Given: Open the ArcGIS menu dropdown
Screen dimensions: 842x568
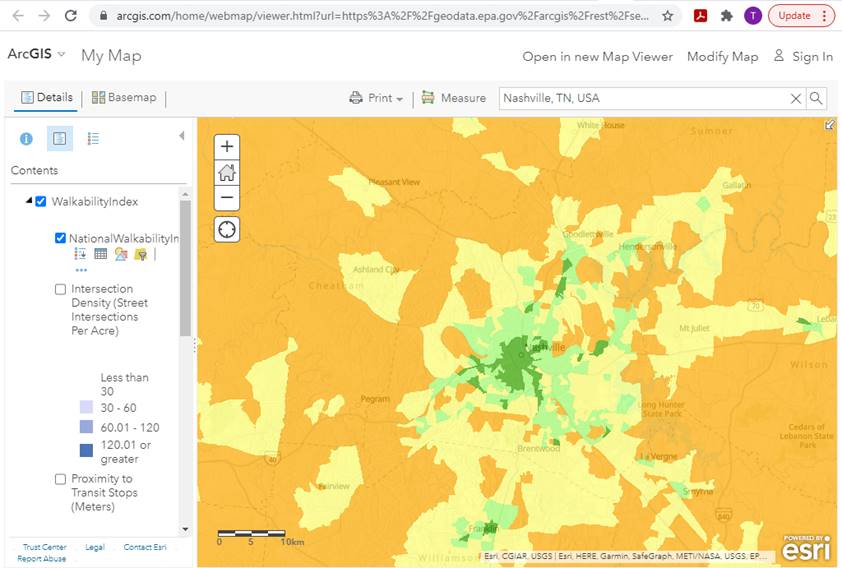Looking at the screenshot, I should [36, 54].
